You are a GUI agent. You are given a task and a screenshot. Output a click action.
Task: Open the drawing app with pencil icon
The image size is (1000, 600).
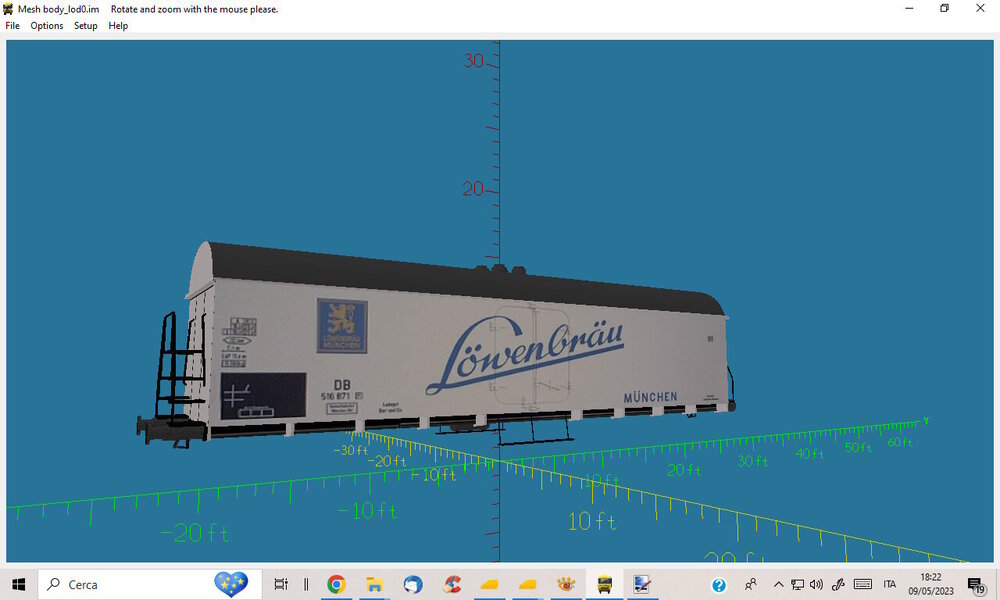point(642,584)
